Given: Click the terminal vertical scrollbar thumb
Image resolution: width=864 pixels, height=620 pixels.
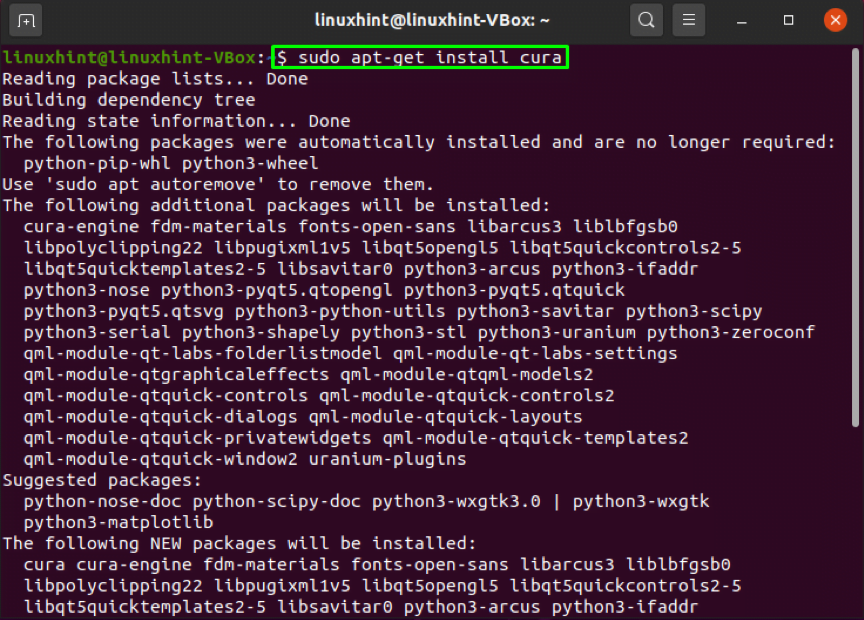Looking at the screenshot, I should click(x=855, y=237).
